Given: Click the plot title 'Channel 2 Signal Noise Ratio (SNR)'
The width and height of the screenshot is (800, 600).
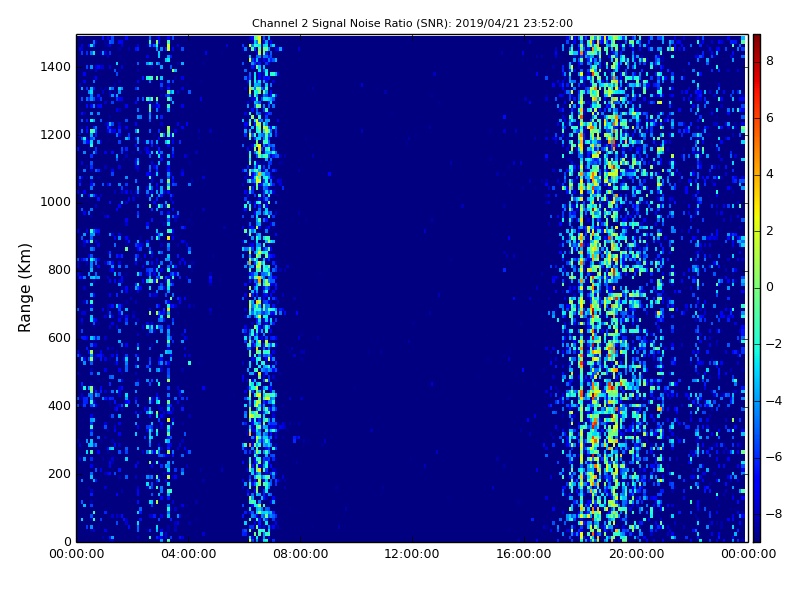Looking at the screenshot, I should [412, 23].
